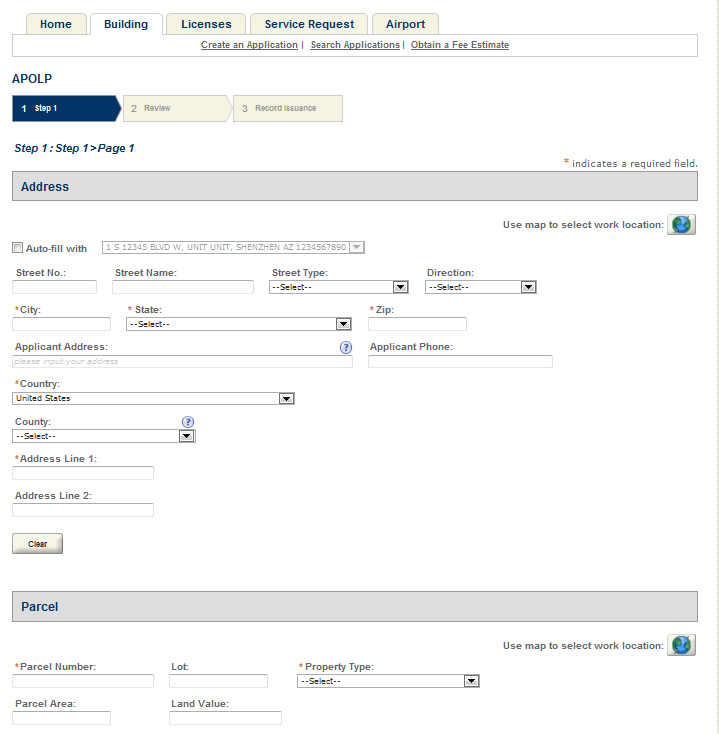Click the Parcel section map globe icon
The width and height of the screenshot is (719, 734).
tap(681, 645)
